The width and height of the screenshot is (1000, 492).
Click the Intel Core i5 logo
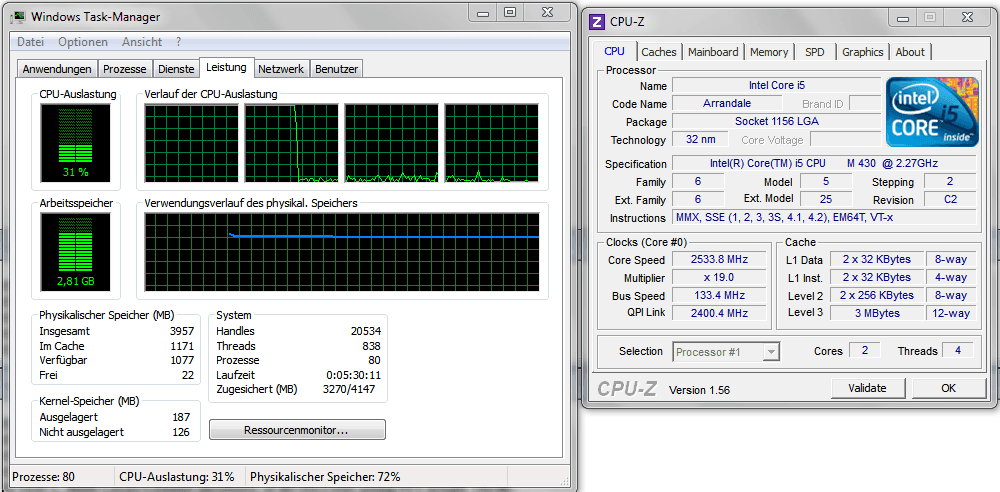click(x=932, y=112)
